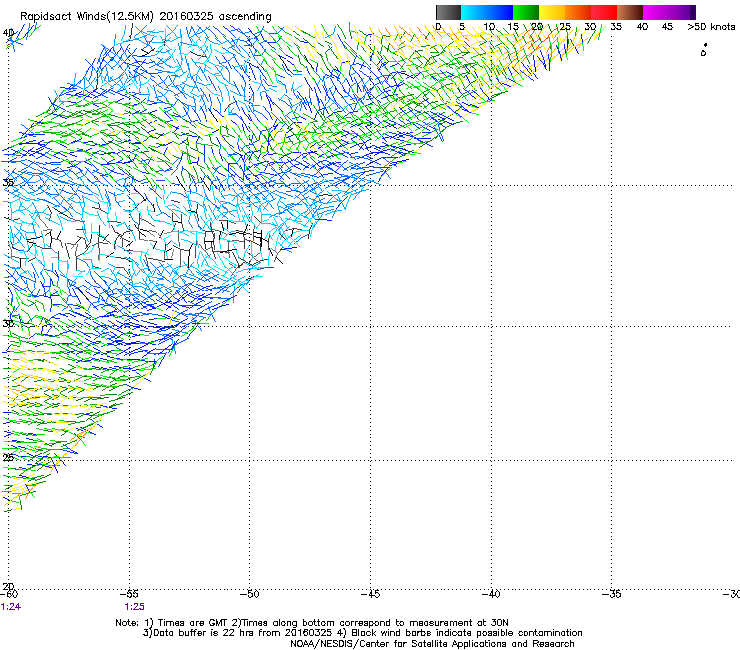Click the gray 0-5 knots color segment
This screenshot has width=740, height=650.
[x=448, y=12]
